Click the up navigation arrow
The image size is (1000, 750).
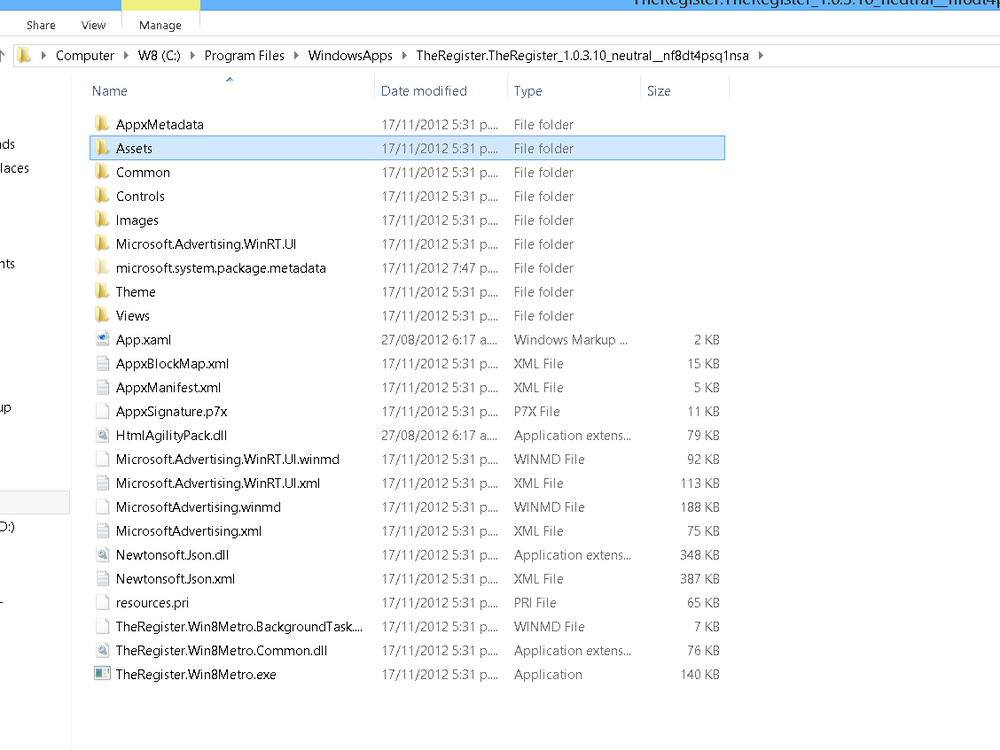(3, 55)
